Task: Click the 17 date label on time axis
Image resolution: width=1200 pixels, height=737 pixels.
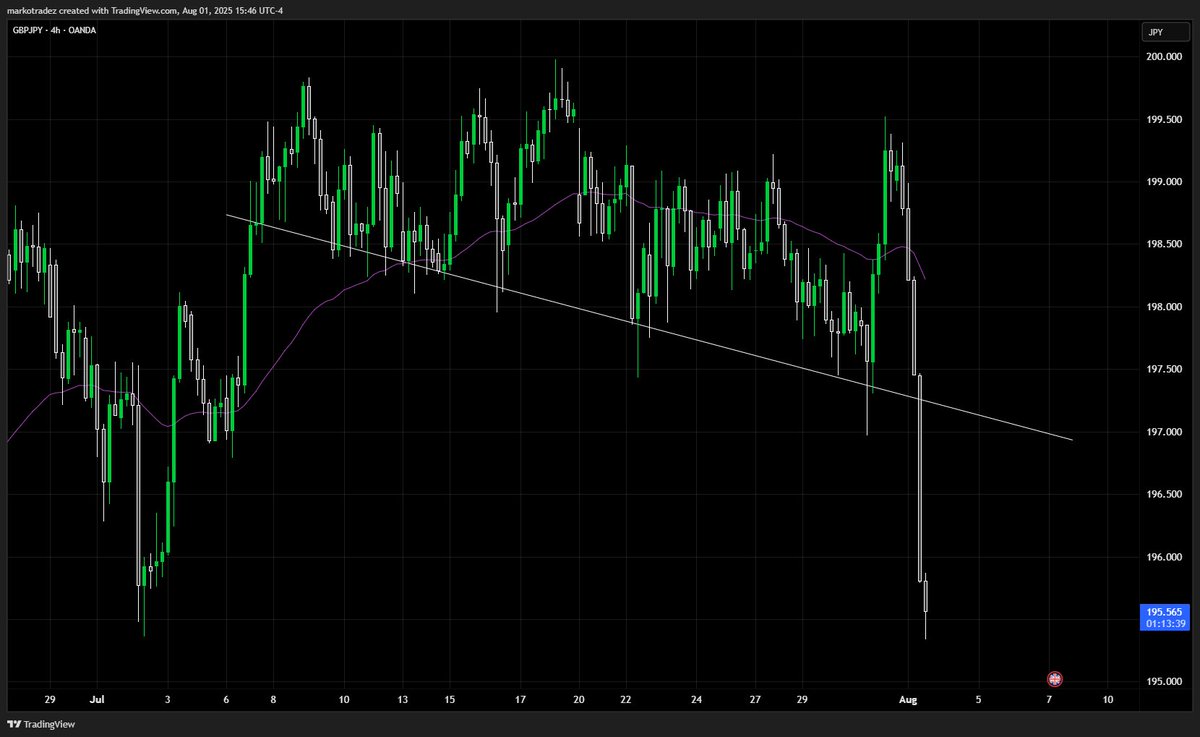Action: [x=521, y=699]
